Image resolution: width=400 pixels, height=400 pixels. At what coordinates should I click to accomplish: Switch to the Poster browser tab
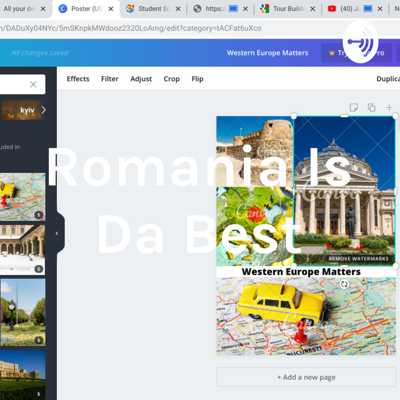85,9
